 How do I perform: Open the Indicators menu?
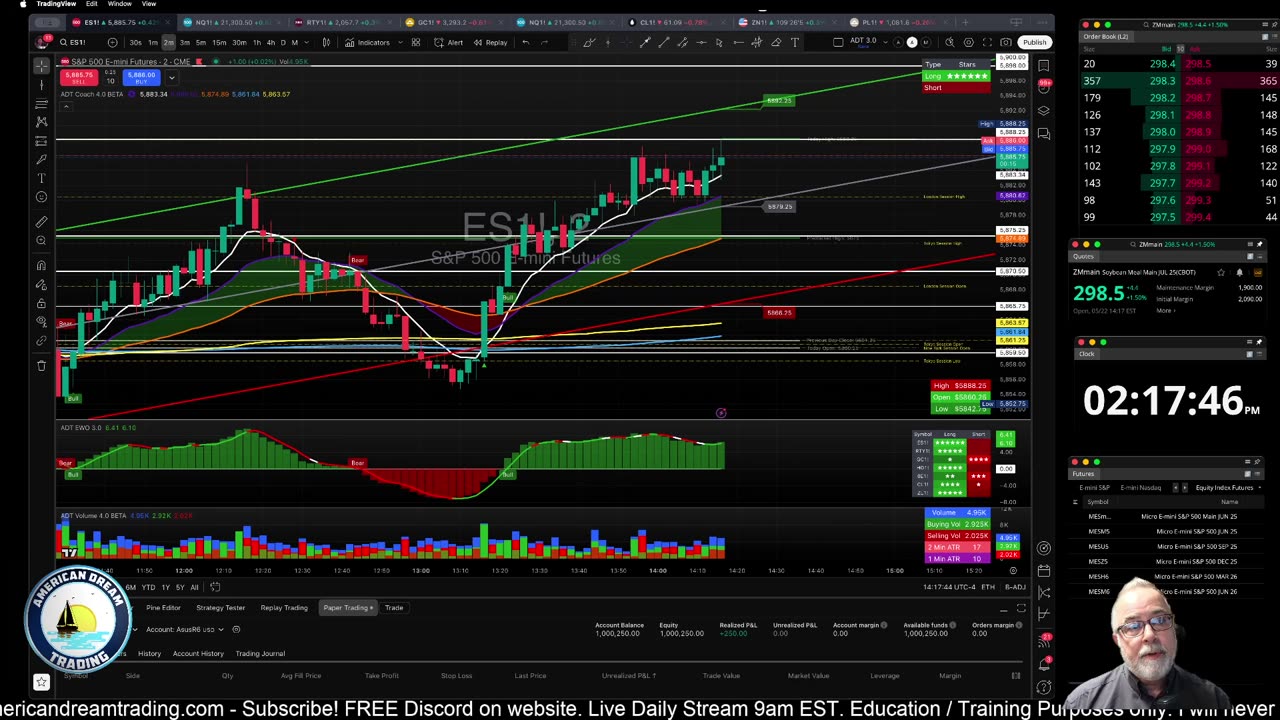[367, 42]
